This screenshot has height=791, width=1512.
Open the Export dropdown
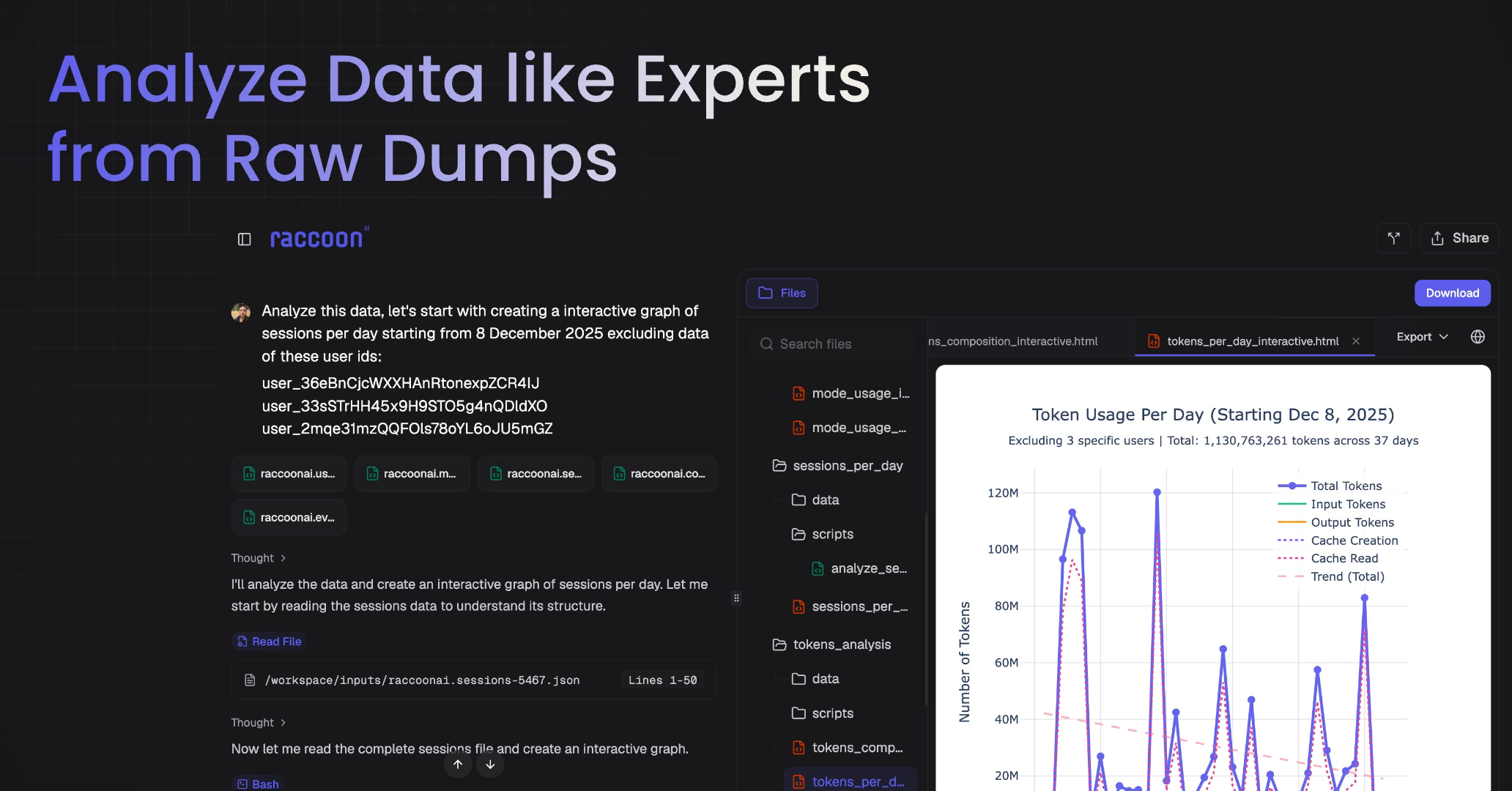1422,337
